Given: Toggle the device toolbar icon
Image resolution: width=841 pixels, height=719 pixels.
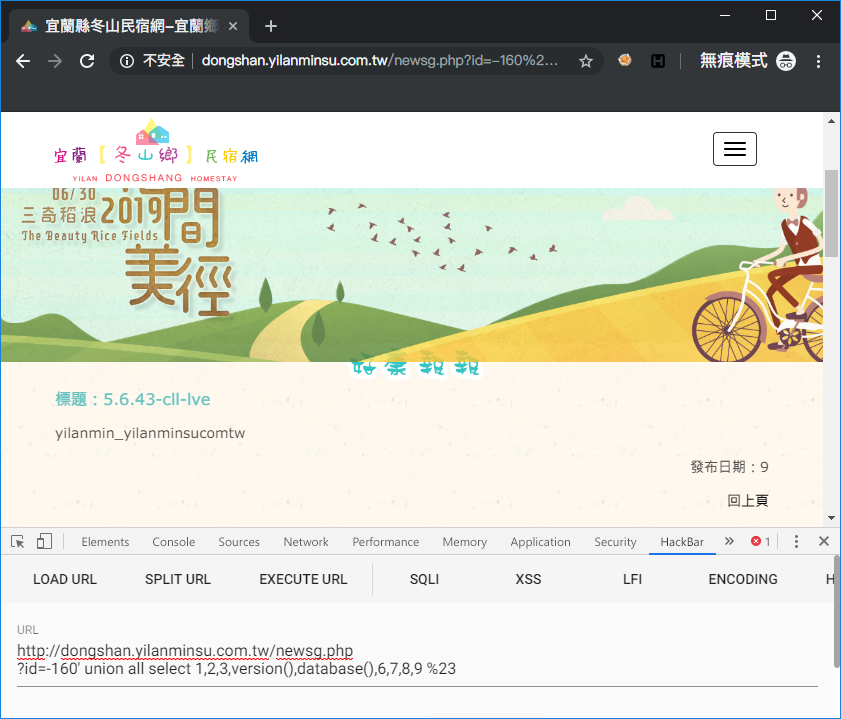Looking at the screenshot, I should [44, 542].
